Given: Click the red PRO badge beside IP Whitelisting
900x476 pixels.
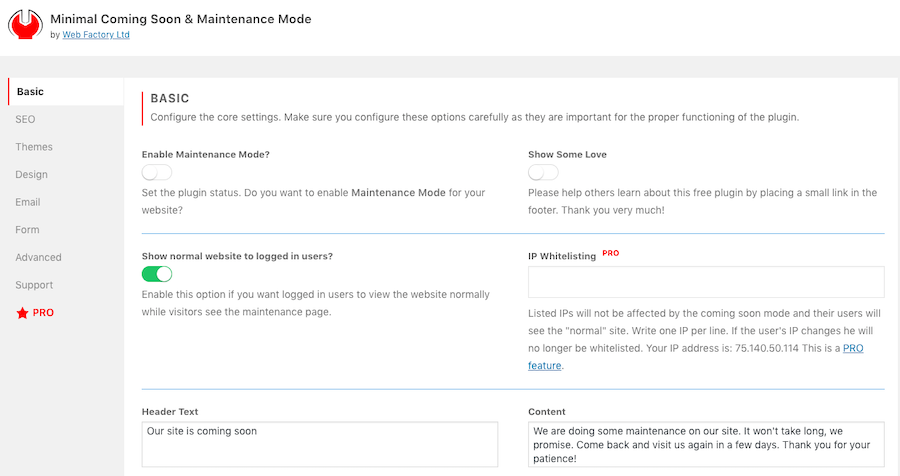Looking at the screenshot, I should click(x=611, y=254).
